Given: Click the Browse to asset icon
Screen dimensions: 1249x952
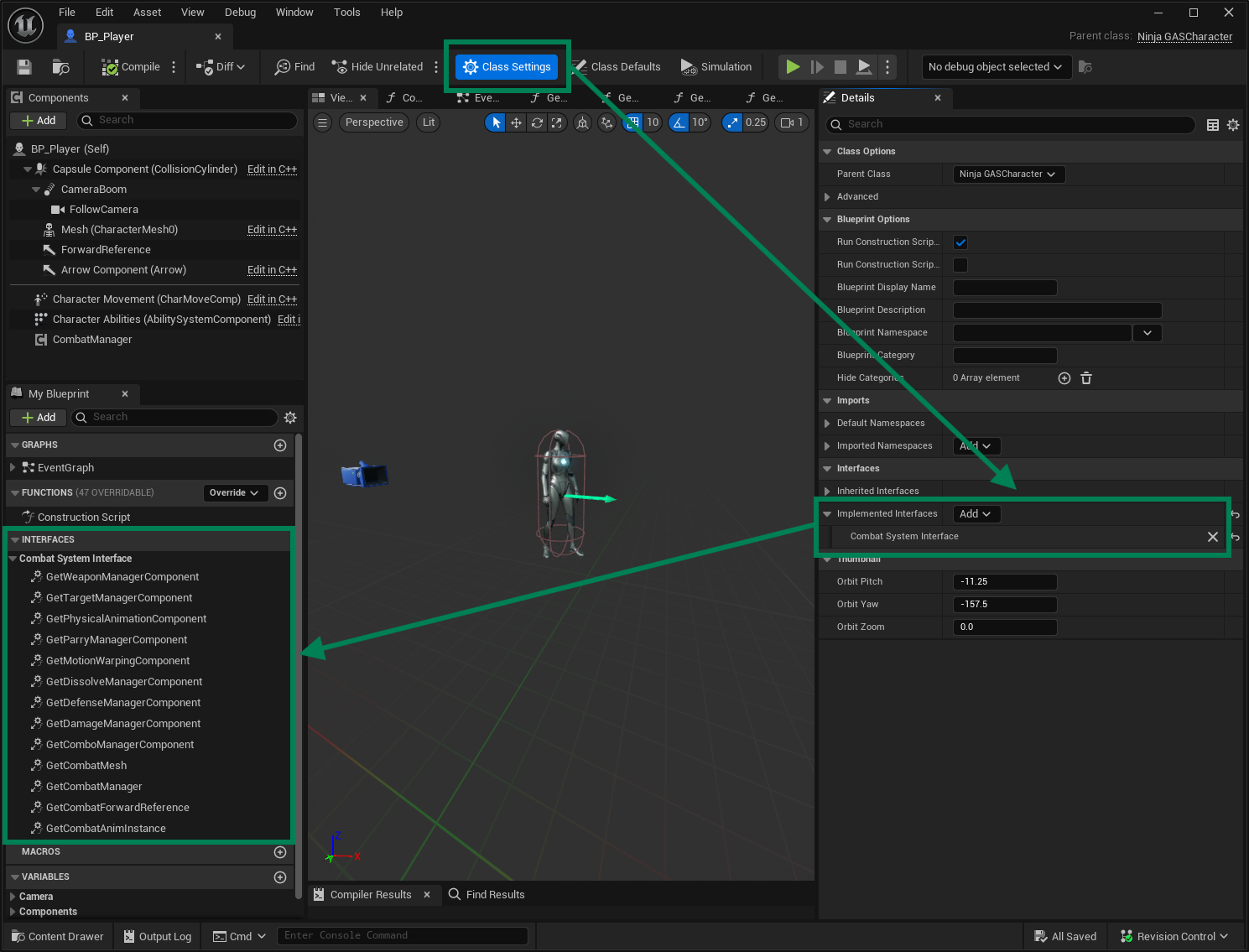Looking at the screenshot, I should click(x=60, y=67).
